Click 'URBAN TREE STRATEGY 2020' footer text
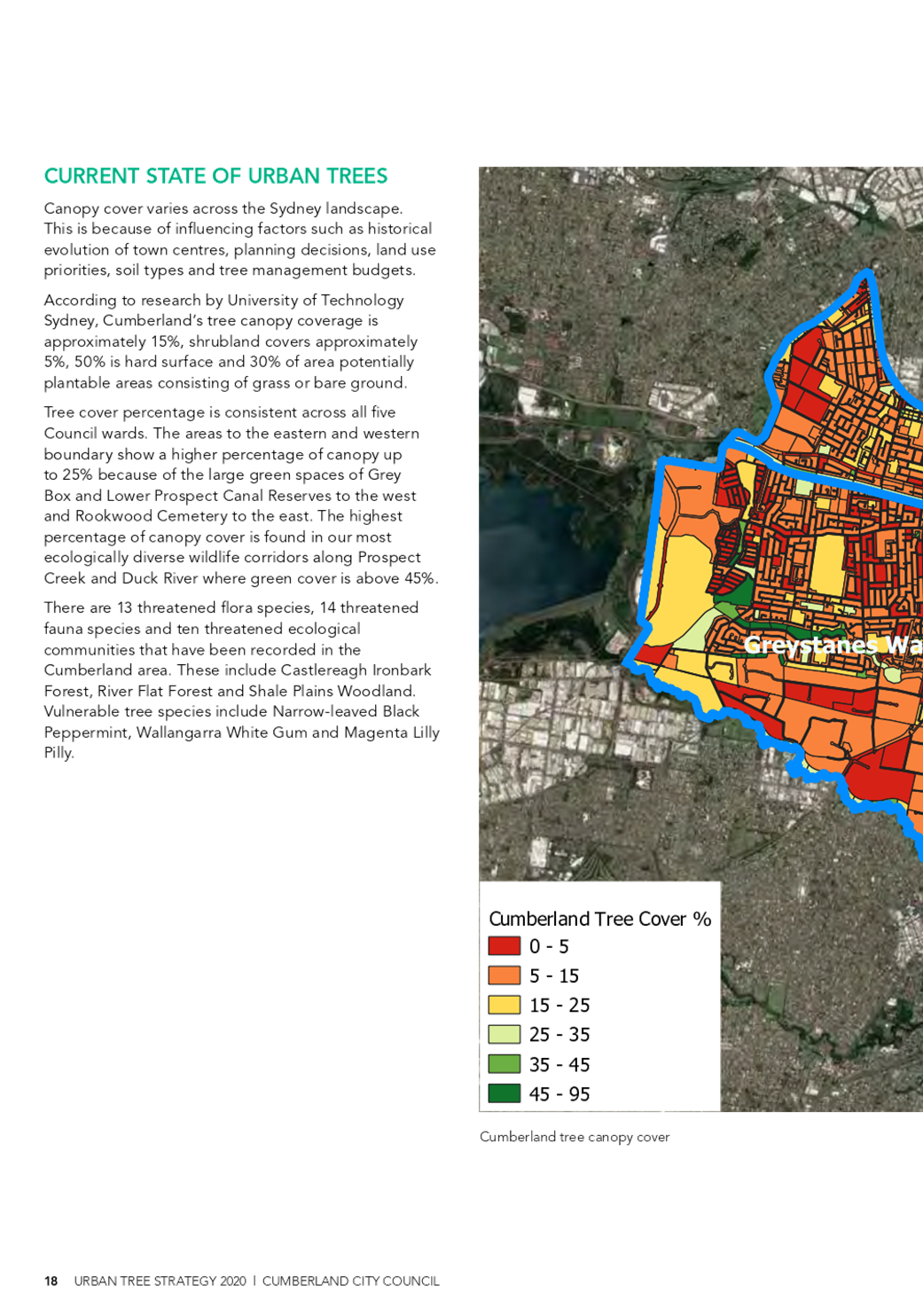The width and height of the screenshot is (923, 1316). tap(160, 1281)
